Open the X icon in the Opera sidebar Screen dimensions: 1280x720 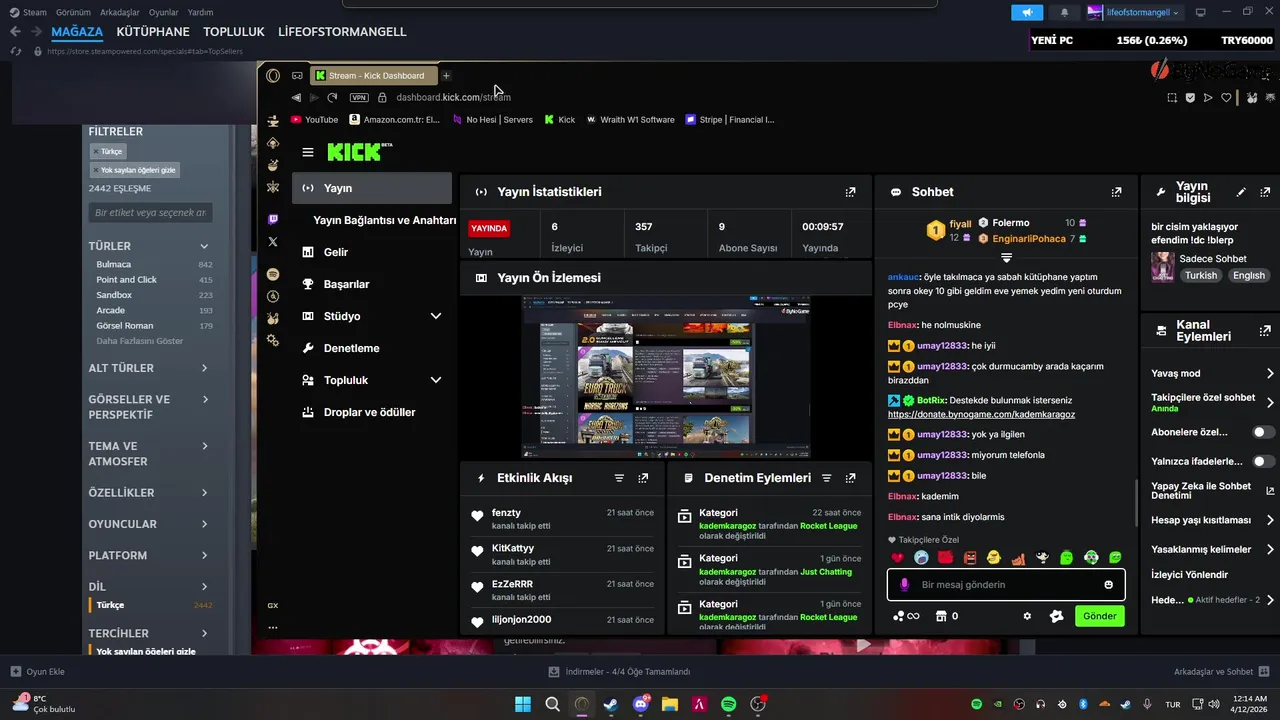coord(273,242)
